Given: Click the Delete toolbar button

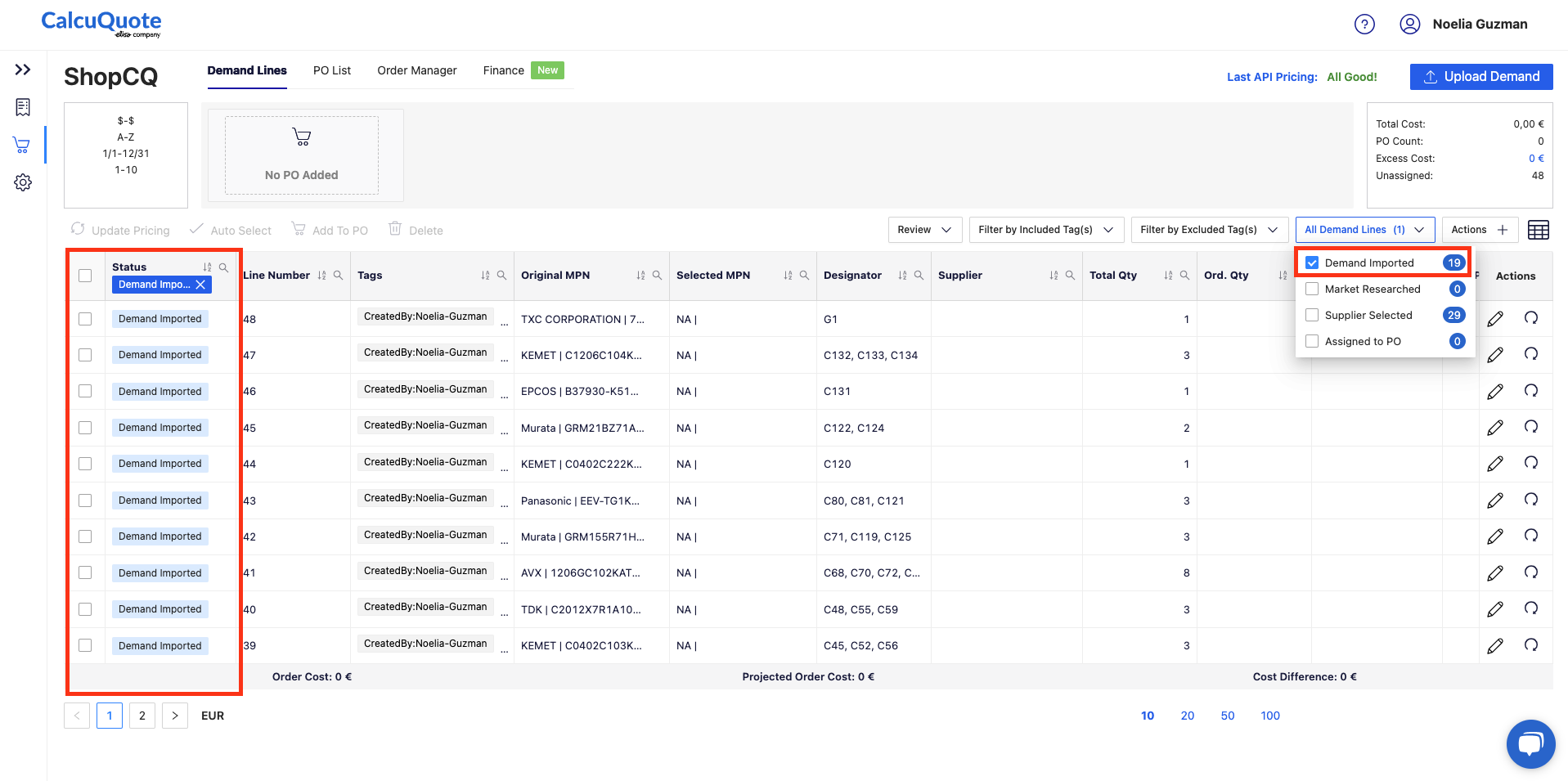Looking at the screenshot, I should coord(416,230).
